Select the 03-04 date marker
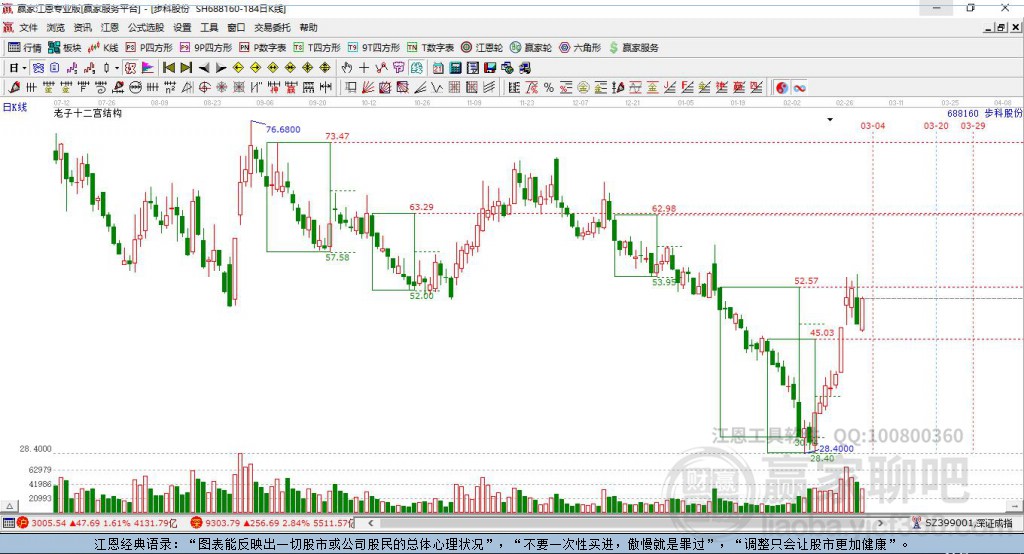Image resolution: width=1024 pixels, height=554 pixels. [x=872, y=125]
